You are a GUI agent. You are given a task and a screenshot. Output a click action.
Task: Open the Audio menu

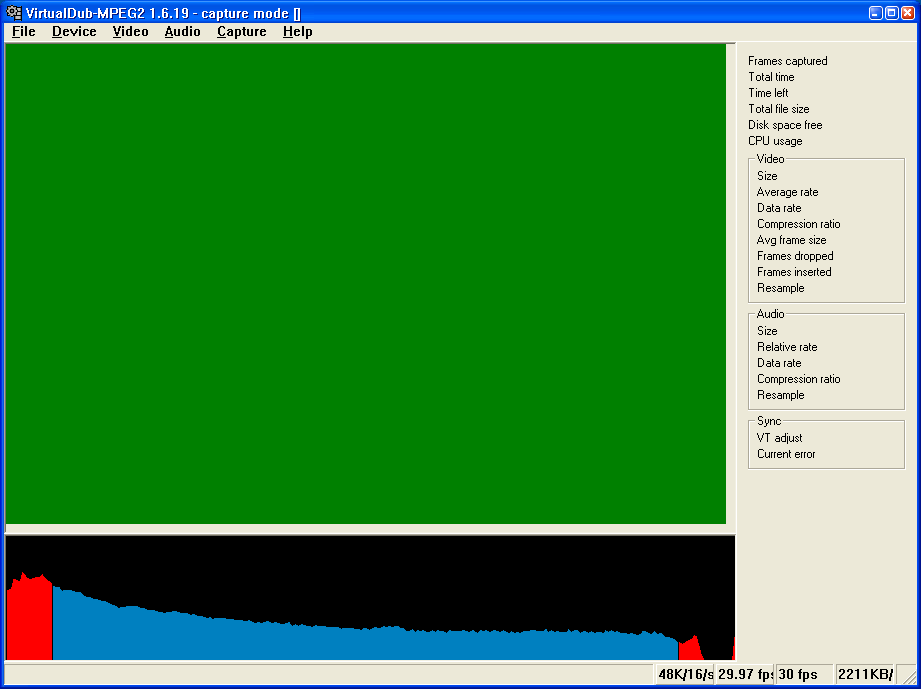tap(183, 32)
